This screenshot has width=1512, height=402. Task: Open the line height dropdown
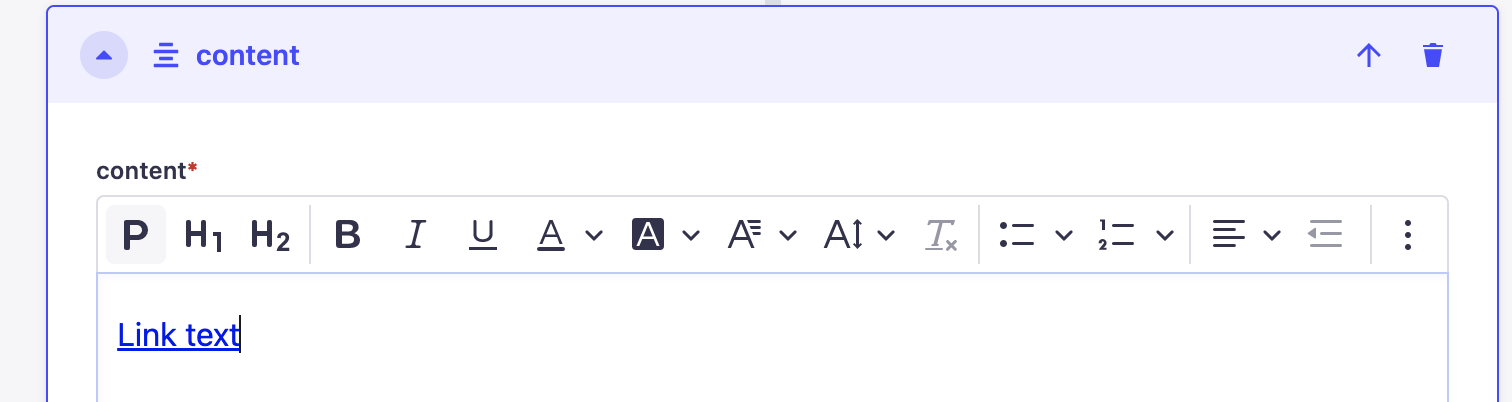click(859, 235)
